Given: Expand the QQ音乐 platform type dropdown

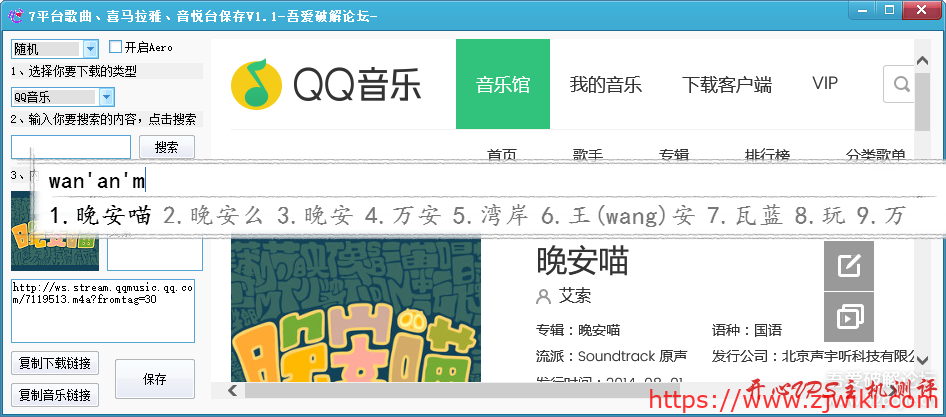Looking at the screenshot, I should click(x=106, y=97).
